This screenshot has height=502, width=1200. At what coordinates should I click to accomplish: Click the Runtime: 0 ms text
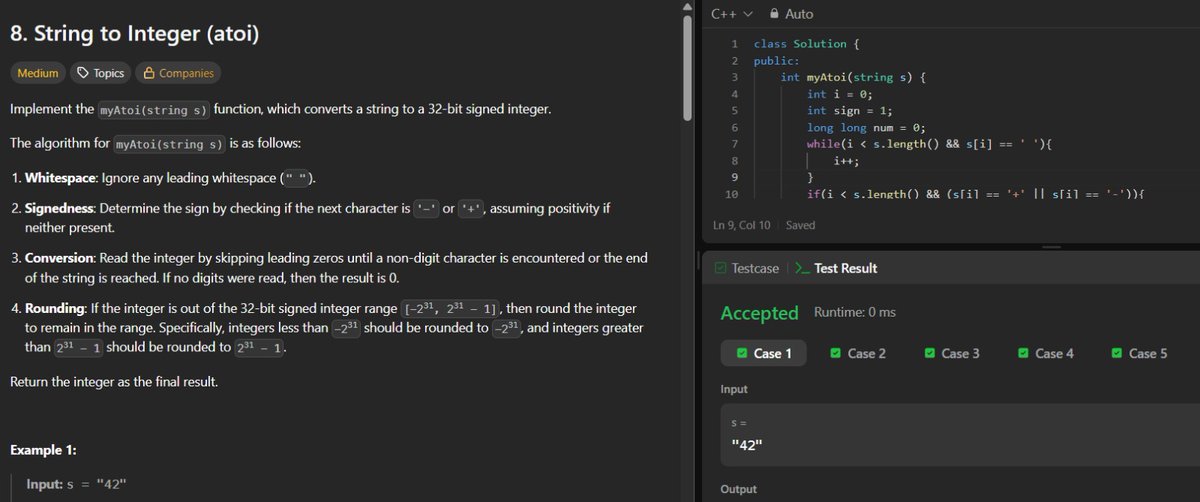pos(855,313)
